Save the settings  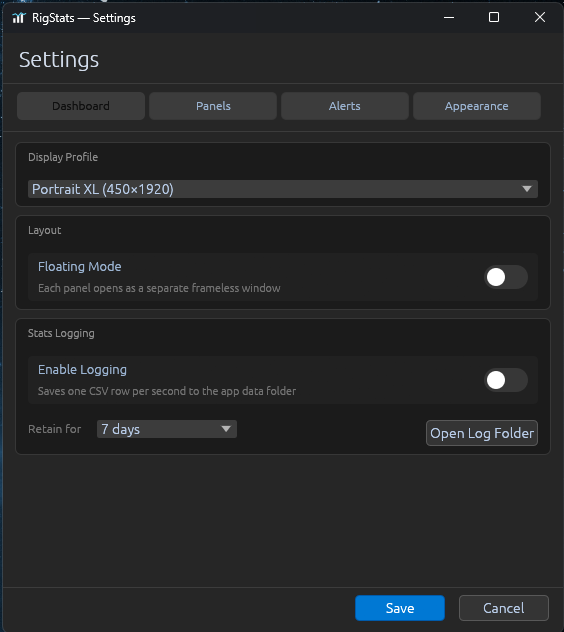click(x=400, y=608)
